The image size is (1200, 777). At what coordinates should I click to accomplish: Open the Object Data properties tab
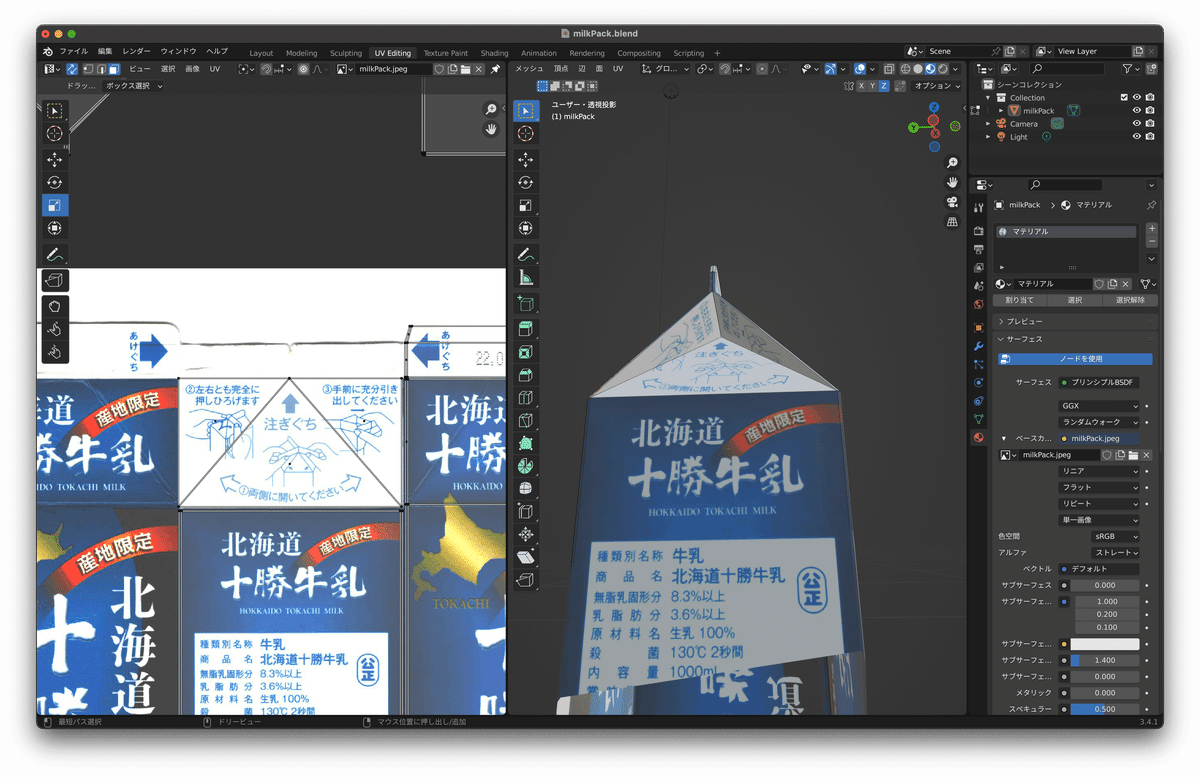click(979, 419)
